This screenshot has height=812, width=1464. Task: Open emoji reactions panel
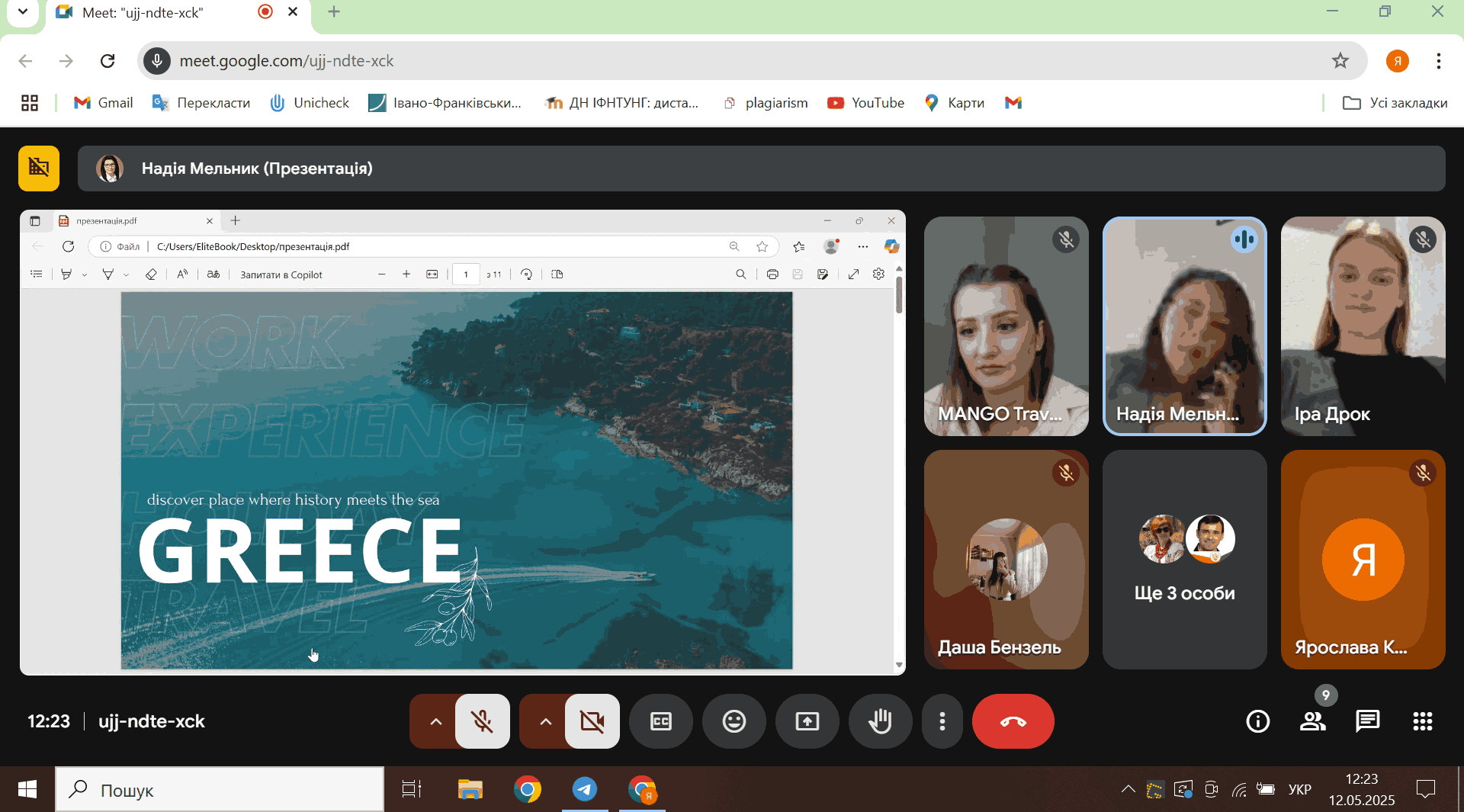coord(734,721)
